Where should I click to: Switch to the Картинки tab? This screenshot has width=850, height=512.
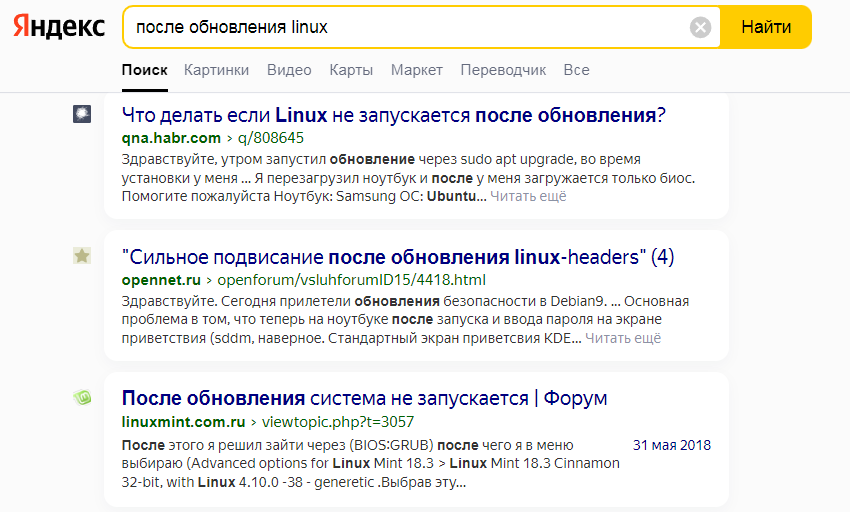point(216,70)
